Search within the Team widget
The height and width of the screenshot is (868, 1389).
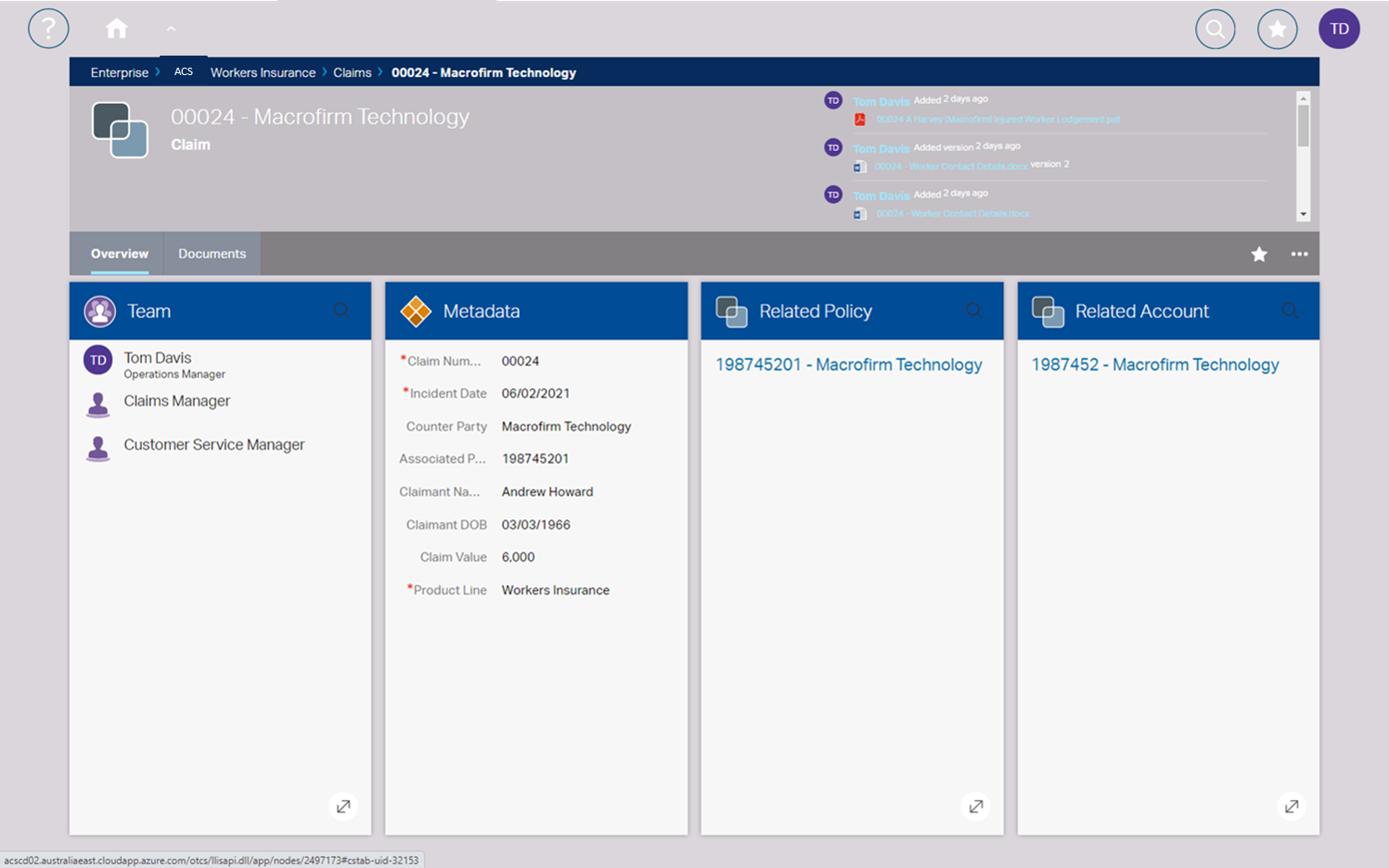pos(341,311)
